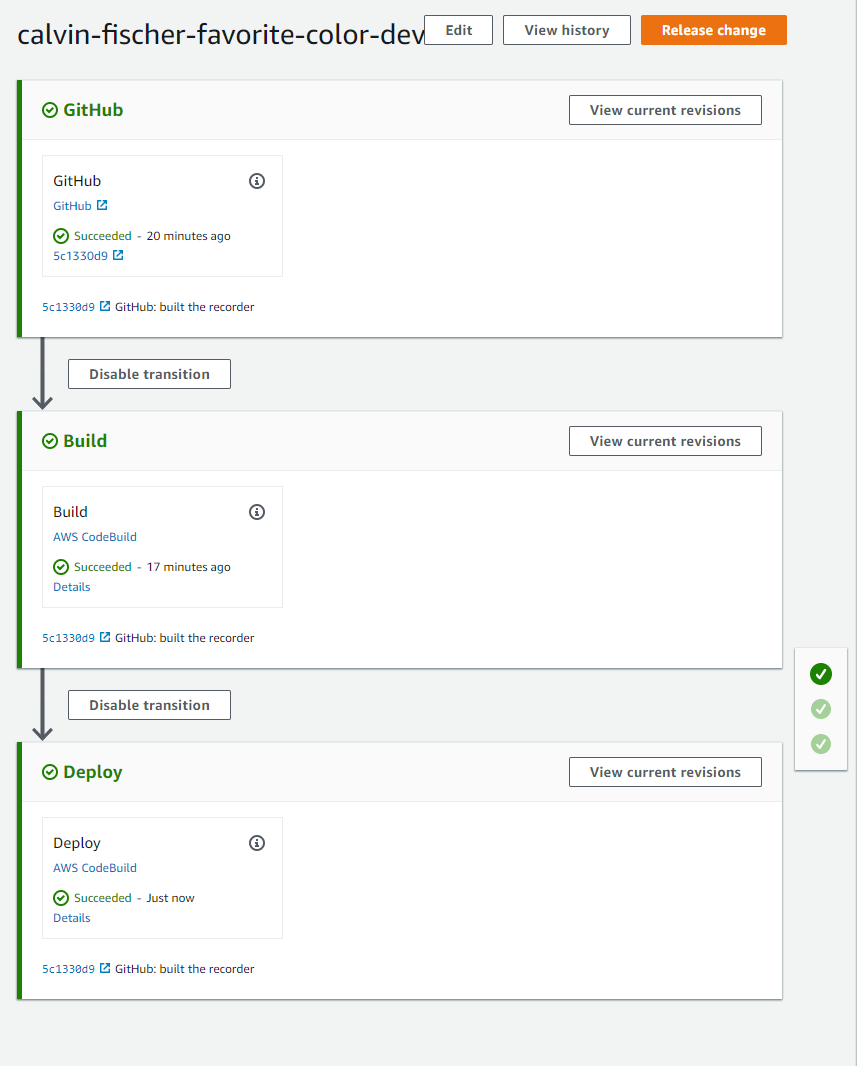The image size is (858, 1066).
Task: Open info icon in Build action card
Action: pyautogui.click(x=256, y=512)
